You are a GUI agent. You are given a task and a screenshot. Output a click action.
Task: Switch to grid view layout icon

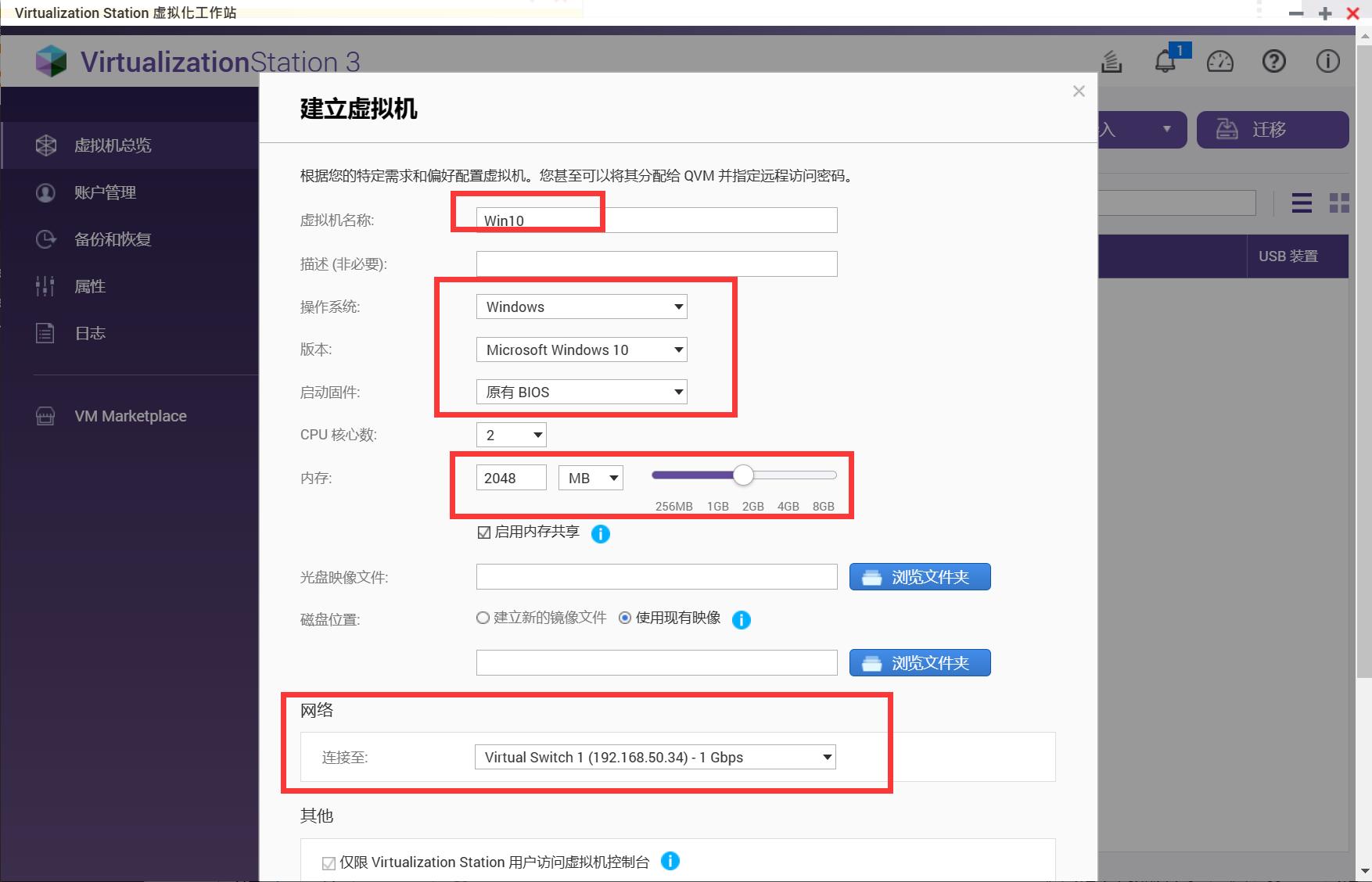[1339, 203]
